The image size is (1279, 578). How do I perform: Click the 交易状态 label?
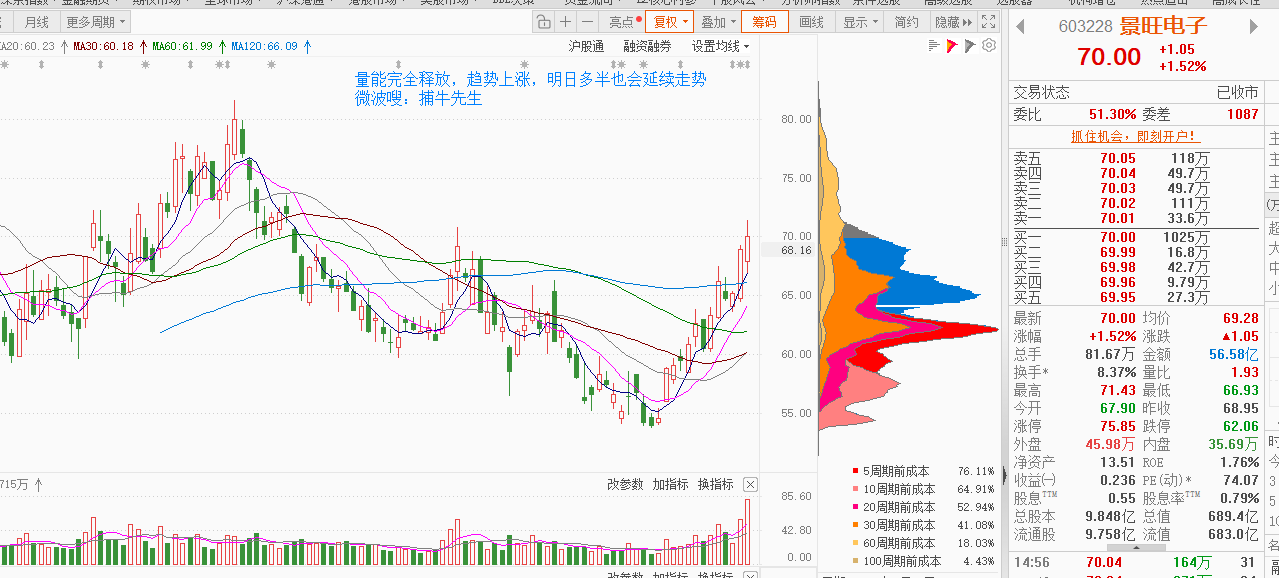1041,92
